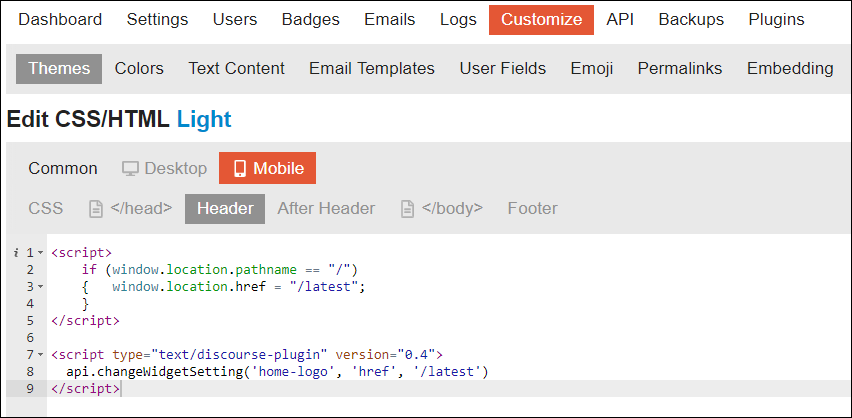The width and height of the screenshot is (852, 418).
Task: Open the Embedding section
Action: click(790, 68)
